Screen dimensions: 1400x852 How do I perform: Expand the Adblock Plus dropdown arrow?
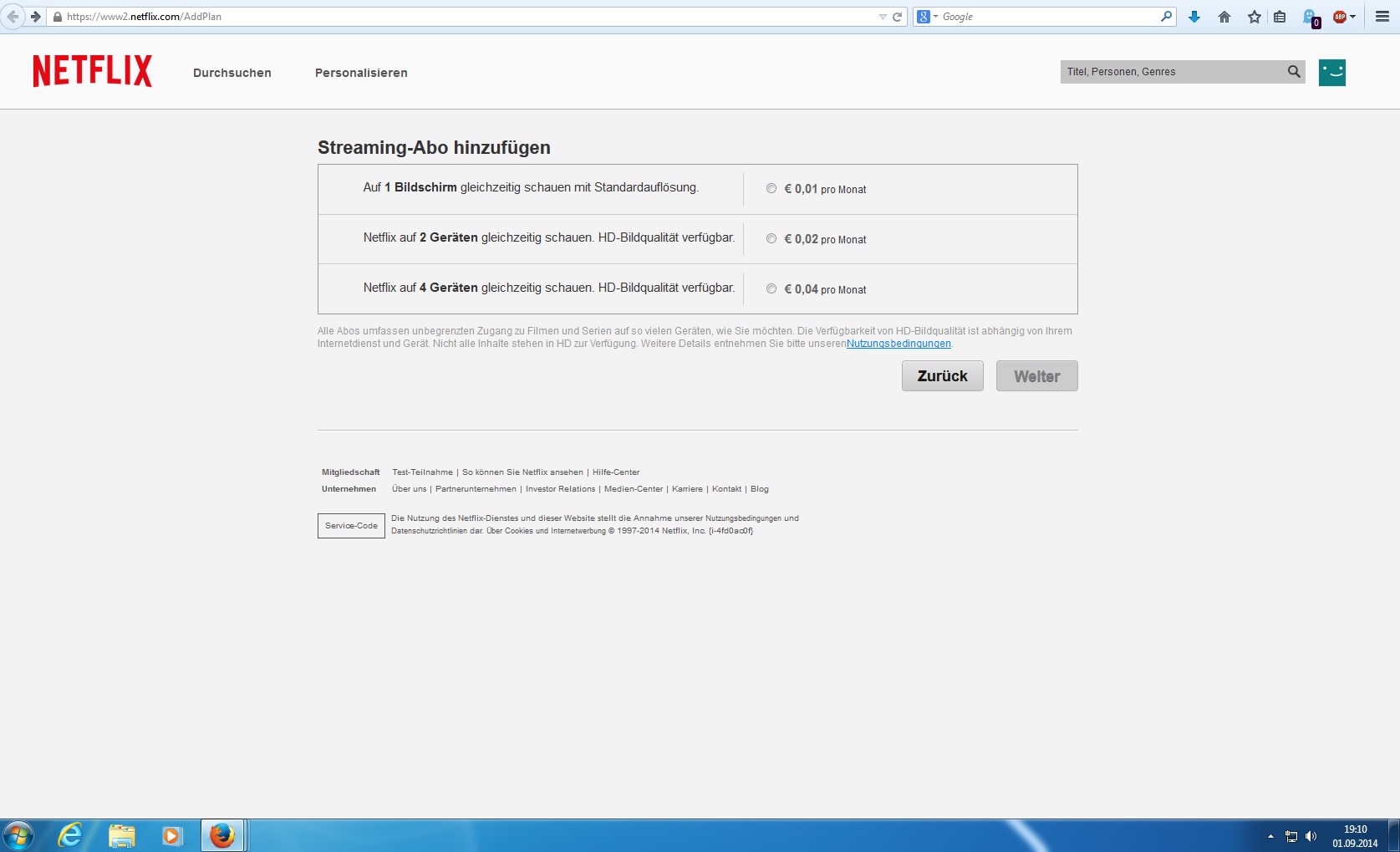1352,17
